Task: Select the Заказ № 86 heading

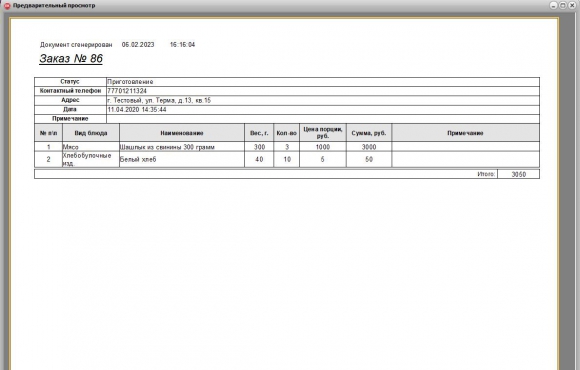Action: tap(71, 58)
